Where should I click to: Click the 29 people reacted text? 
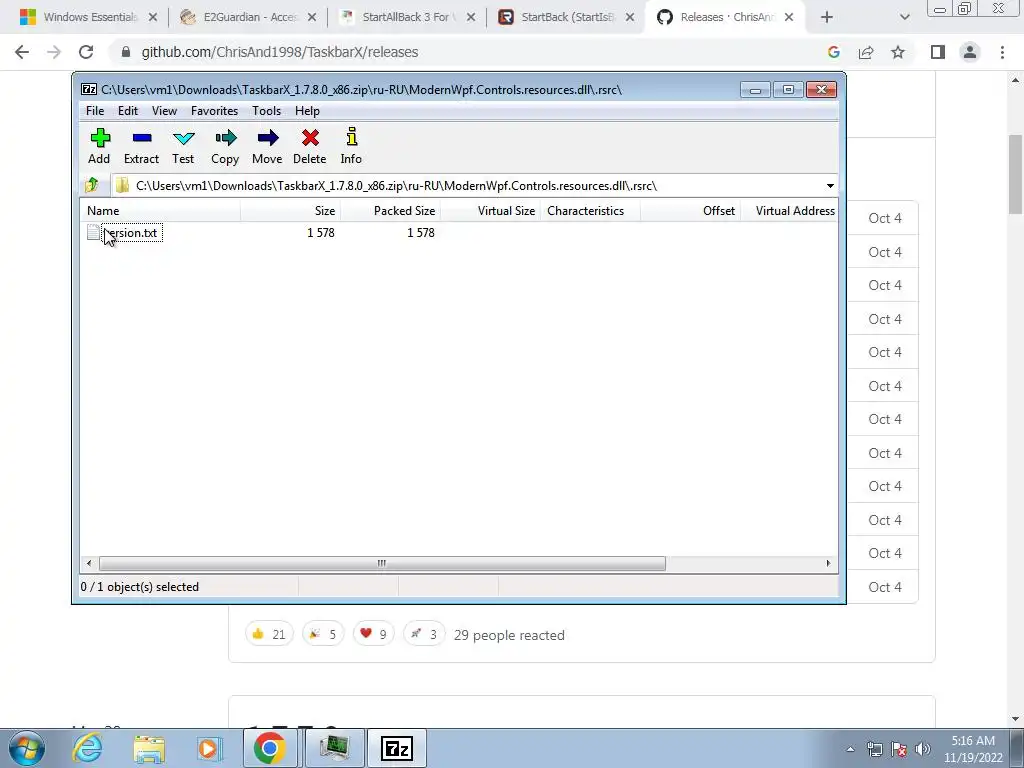[x=509, y=635]
